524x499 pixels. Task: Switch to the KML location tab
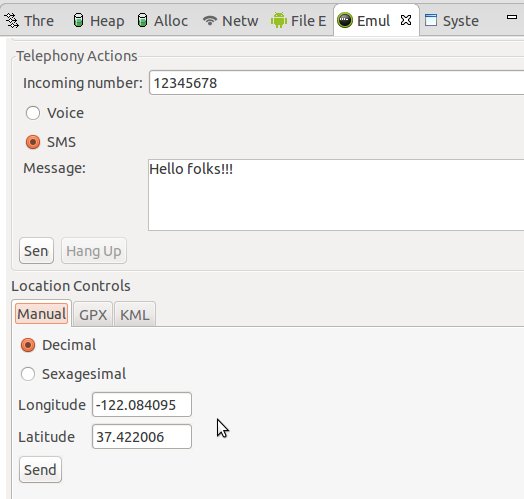click(135, 315)
